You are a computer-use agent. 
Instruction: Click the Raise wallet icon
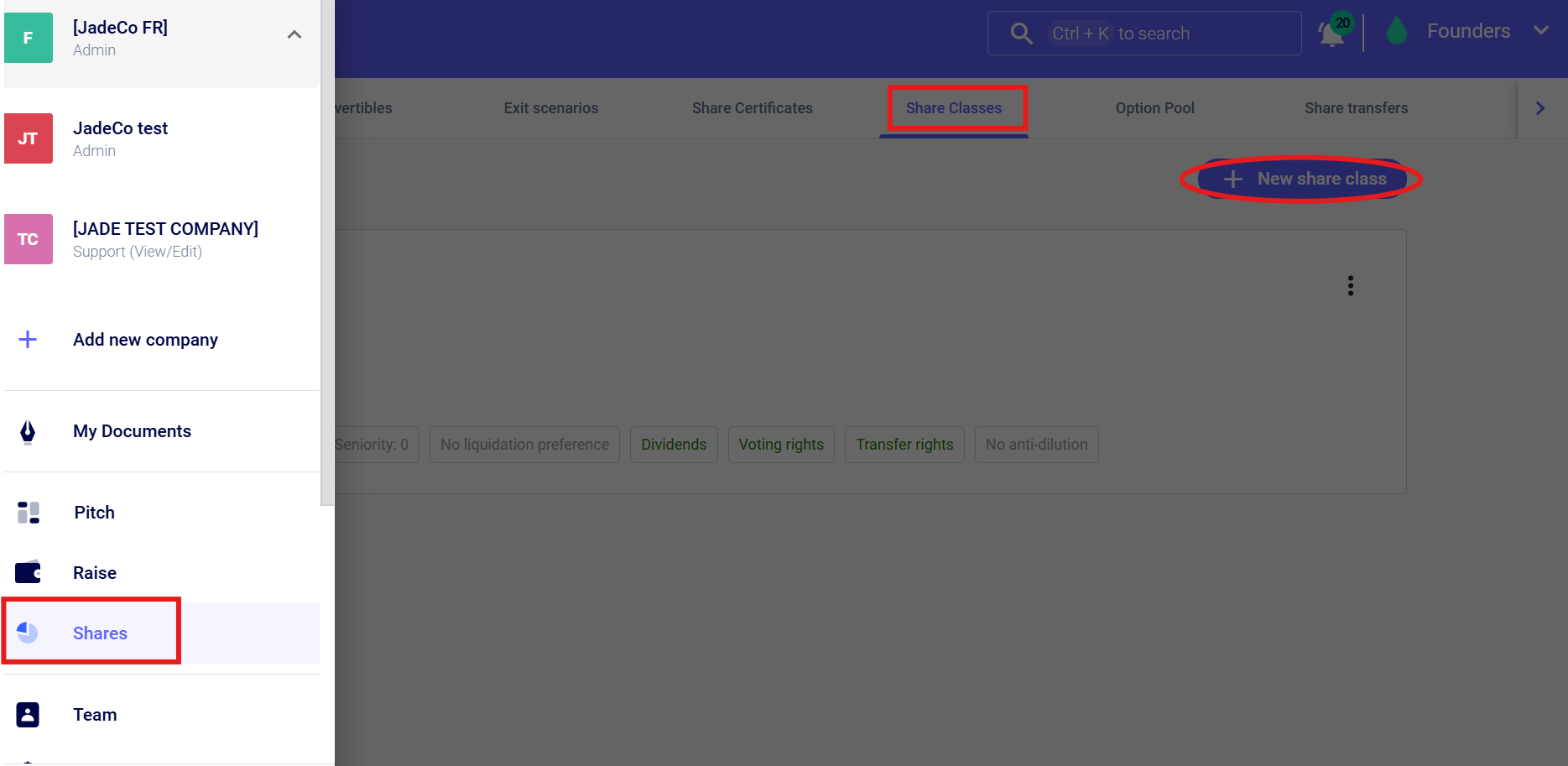(x=29, y=573)
